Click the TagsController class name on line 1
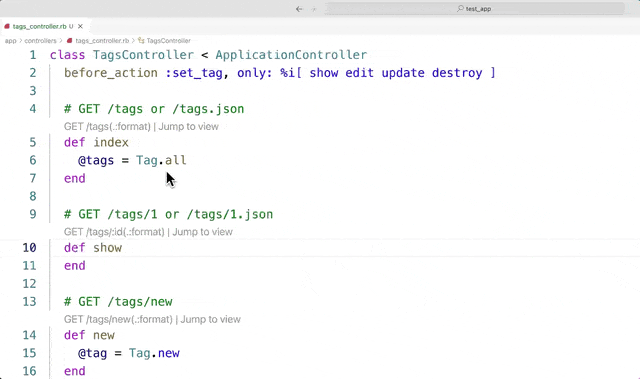Screen dimensions: 640x379 143,55
